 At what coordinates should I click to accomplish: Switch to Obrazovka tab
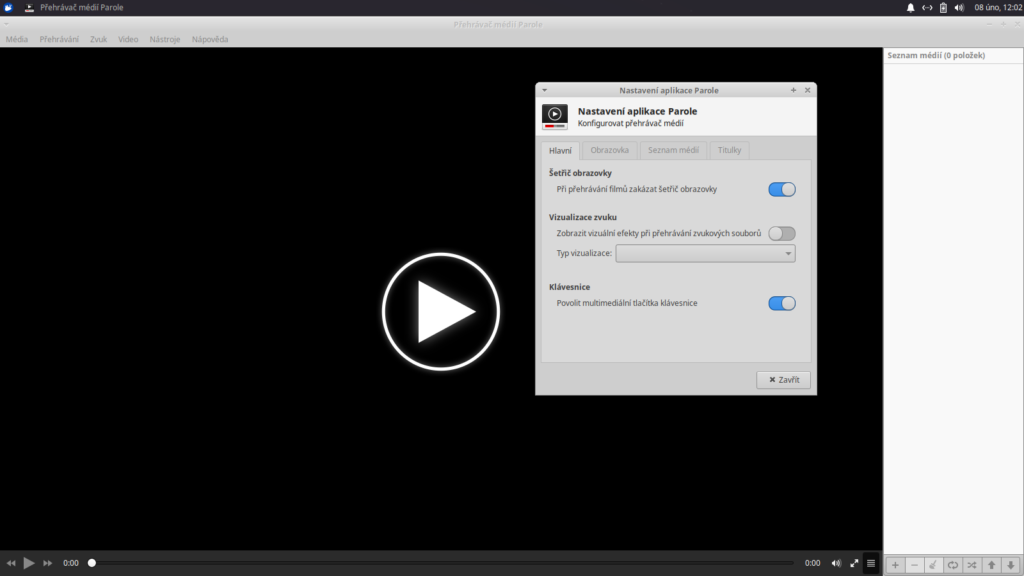(x=609, y=150)
